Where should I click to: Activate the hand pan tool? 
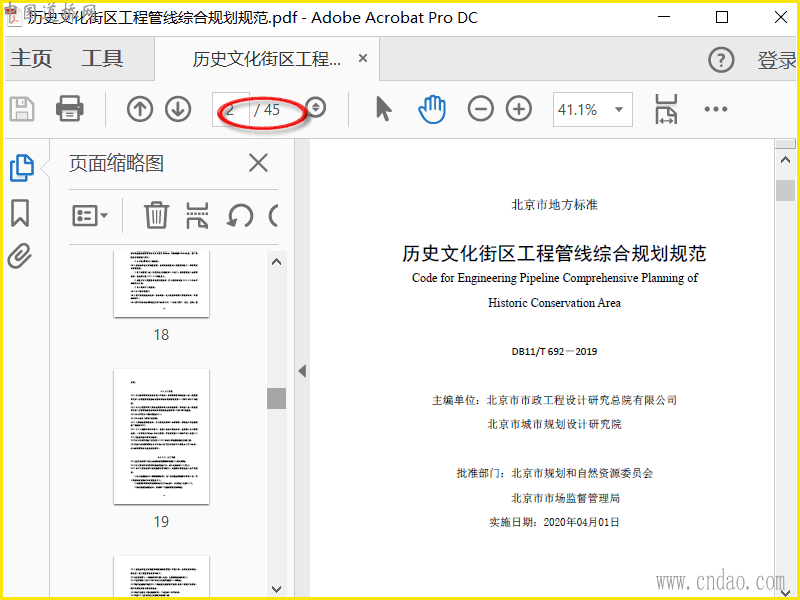tap(432, 109)
